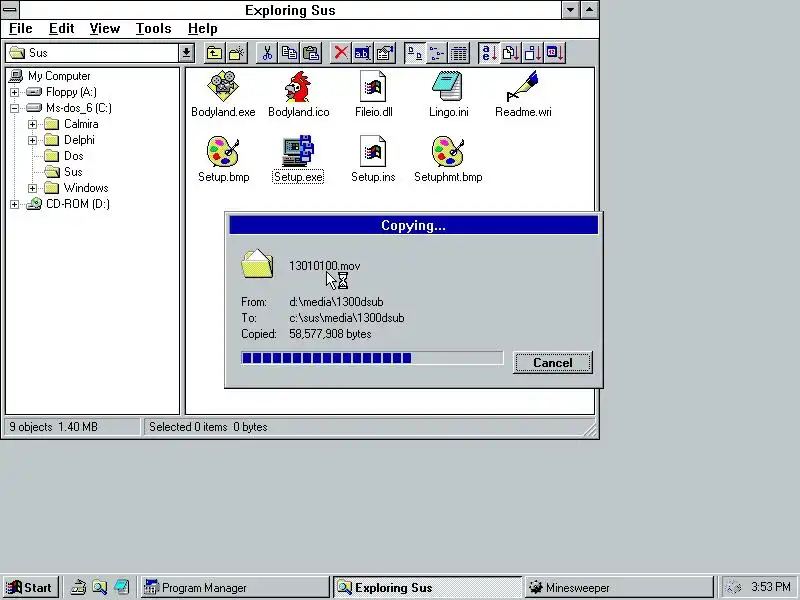Viewport: 800px width, 600px height.
Task: Open the File menu
Action: click(21, 29)
